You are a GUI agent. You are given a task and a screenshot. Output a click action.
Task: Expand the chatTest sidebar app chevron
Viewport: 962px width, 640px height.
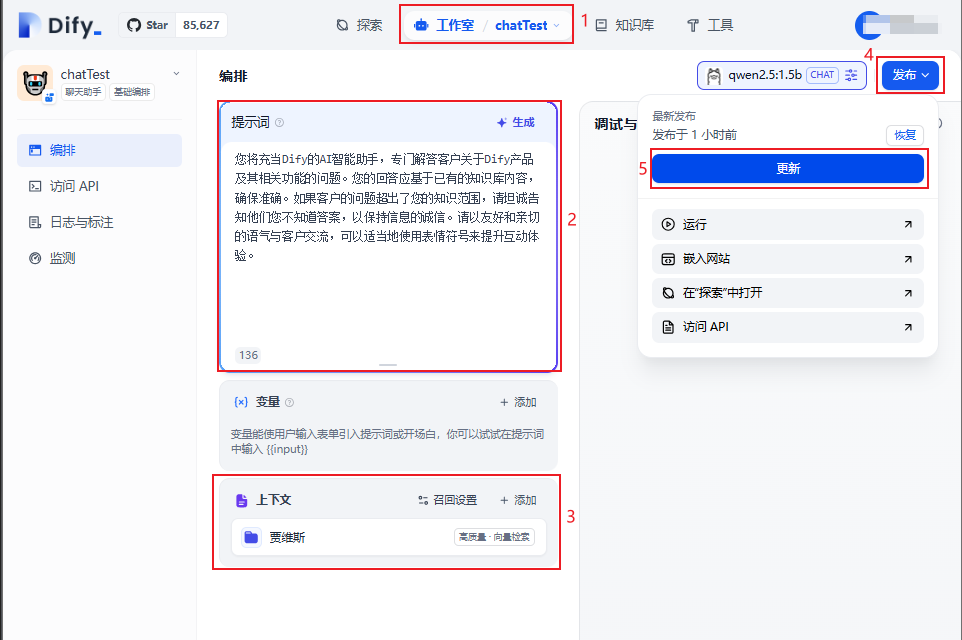coord(176,74)
